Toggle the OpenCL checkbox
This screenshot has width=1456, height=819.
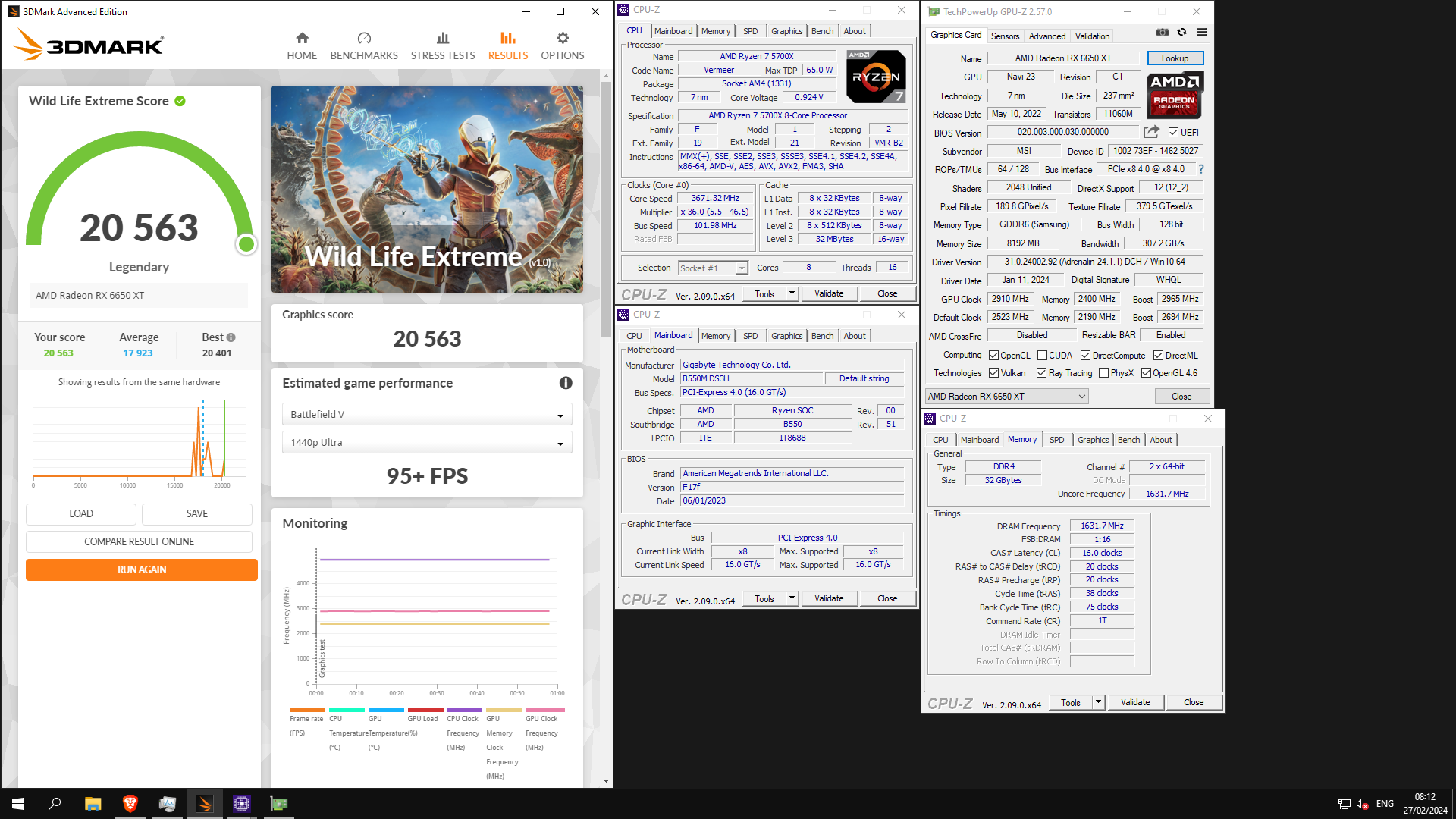click(993, 356)
